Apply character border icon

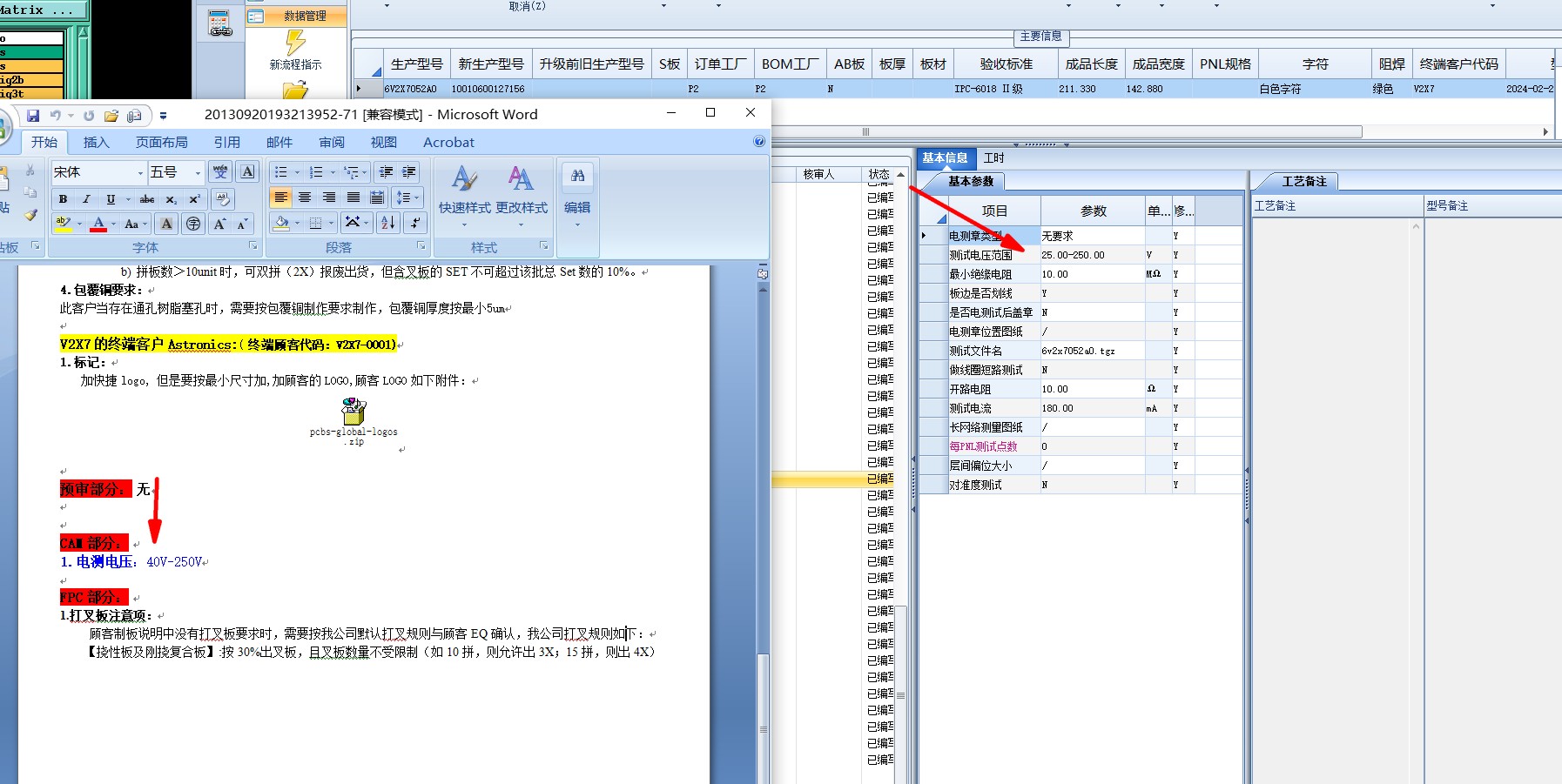click(248, 172)
